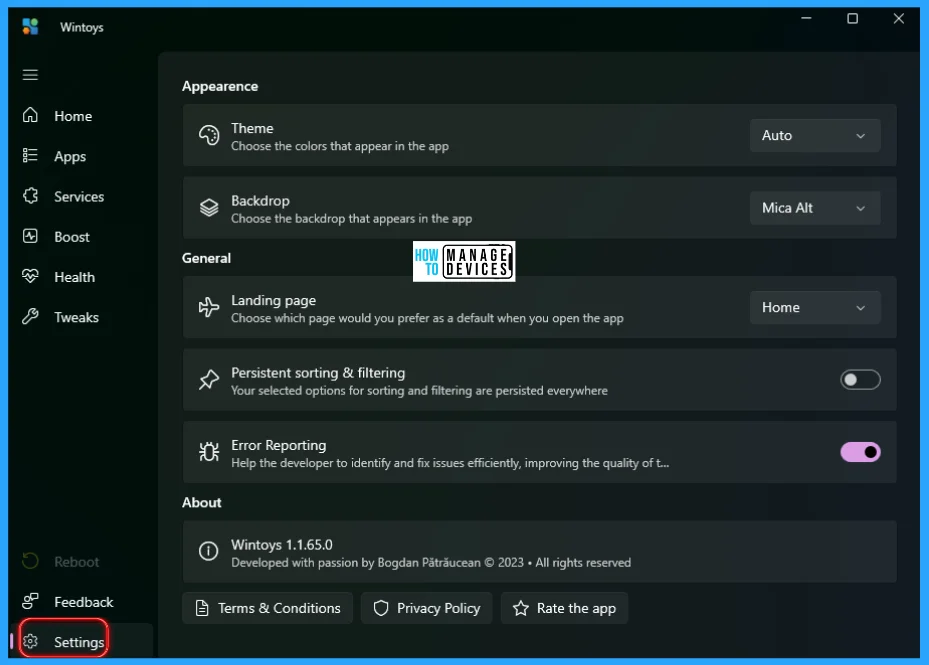Screen dimensions: 929x665
Task: Click the About info circle icon
Action: [209, 551]
